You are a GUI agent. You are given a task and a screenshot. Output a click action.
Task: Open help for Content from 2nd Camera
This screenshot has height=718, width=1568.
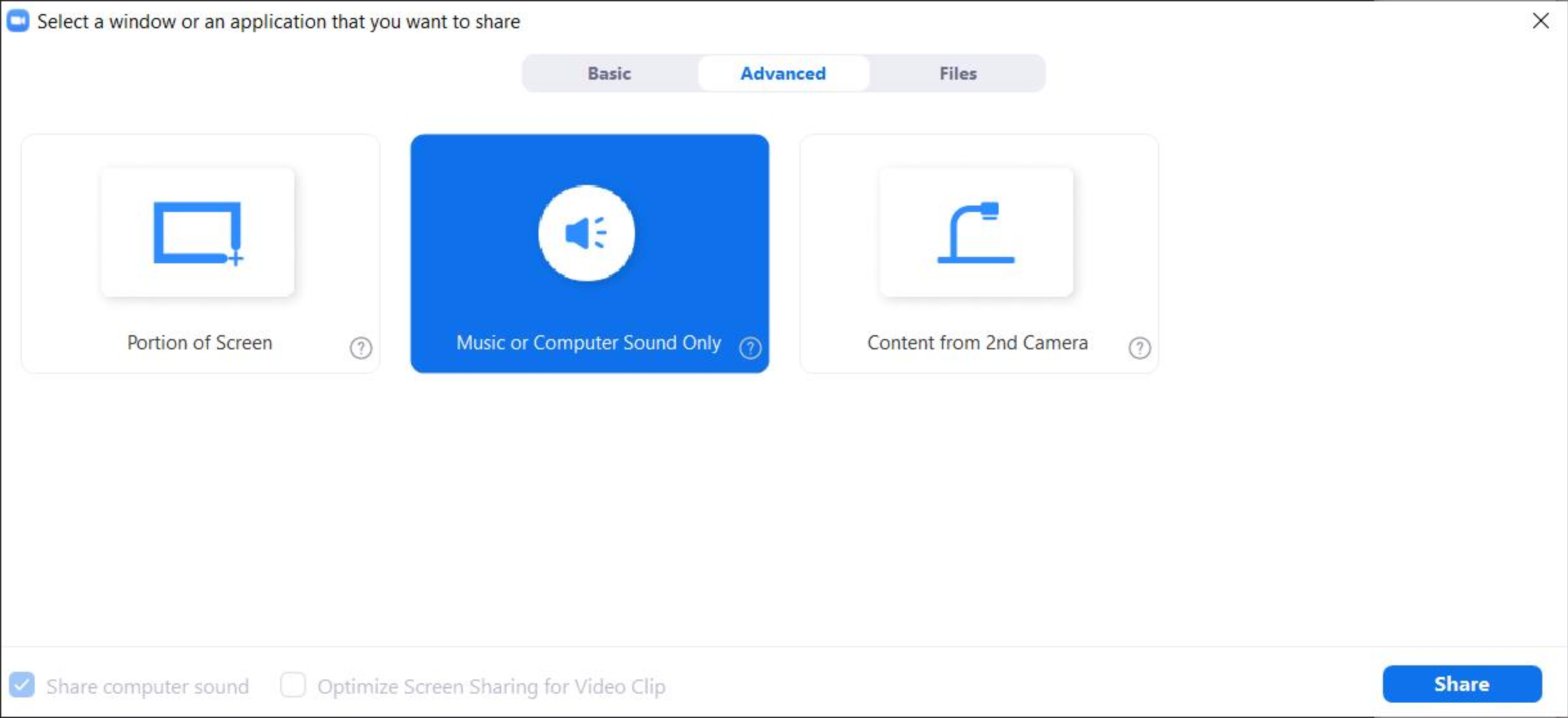[x=1139, y=347]
